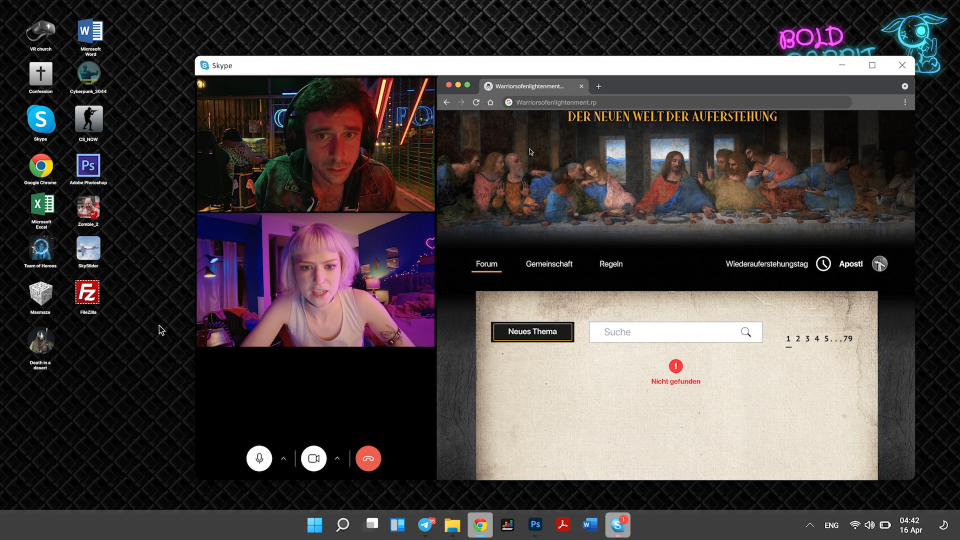Close the Warriorsofenlightenment browser tab
960x540 pixels.
[x=581, y=86]
